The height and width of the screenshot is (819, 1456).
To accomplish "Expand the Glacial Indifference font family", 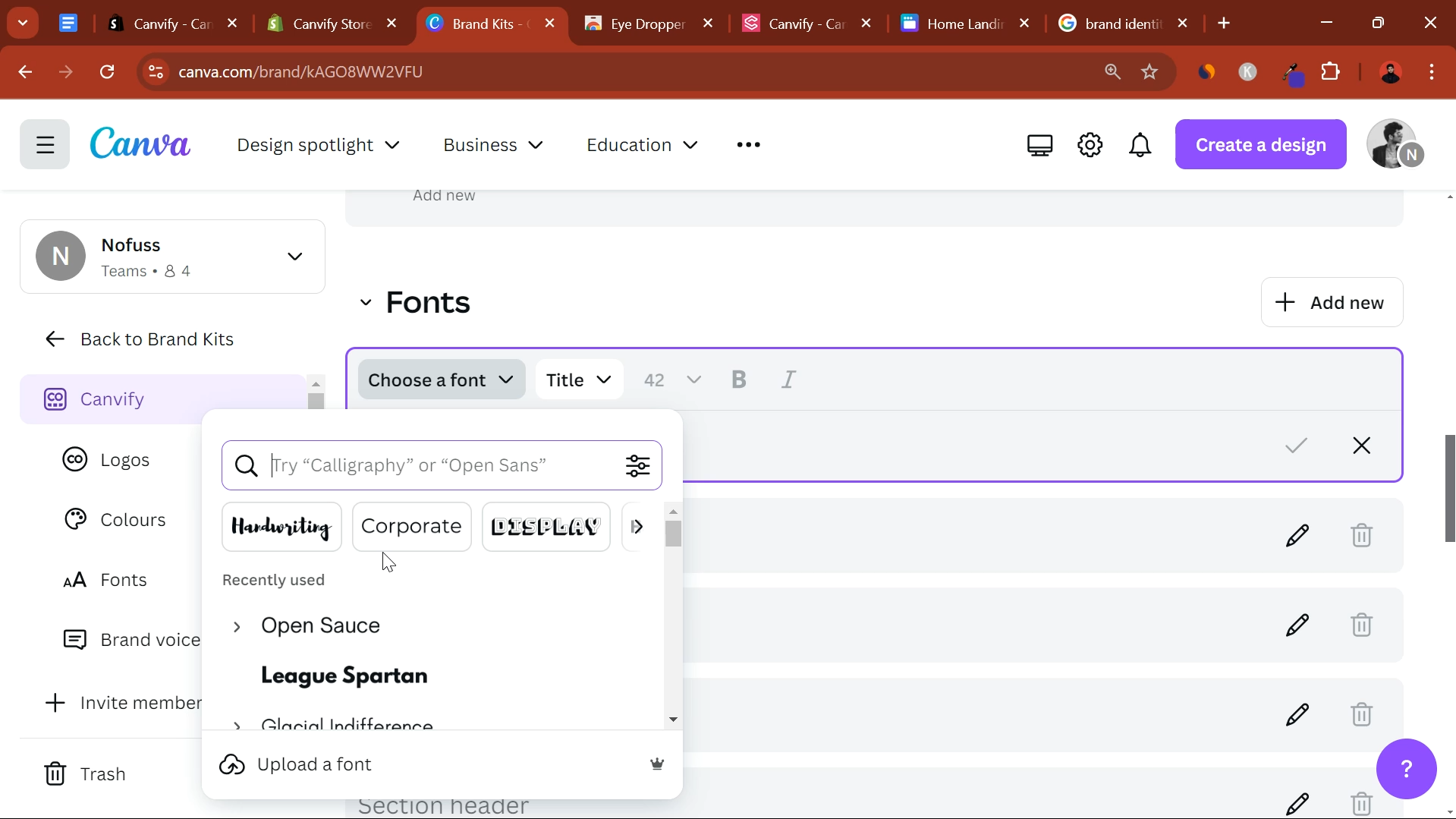I will click(x=237, y=725).
